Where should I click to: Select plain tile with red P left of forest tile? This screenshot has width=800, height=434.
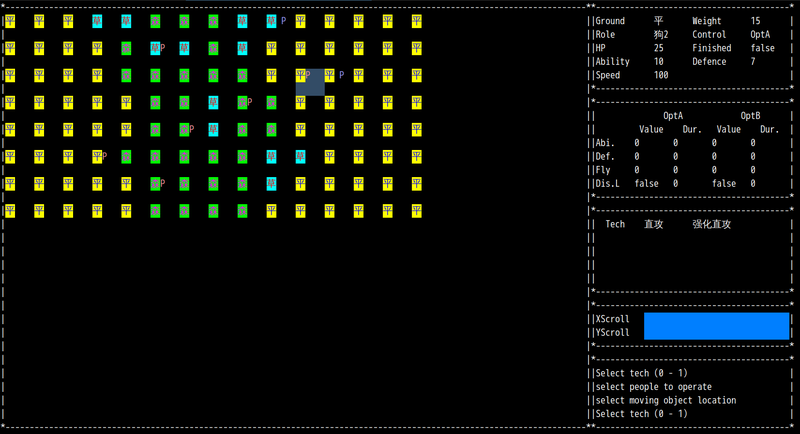coord(97,157)
